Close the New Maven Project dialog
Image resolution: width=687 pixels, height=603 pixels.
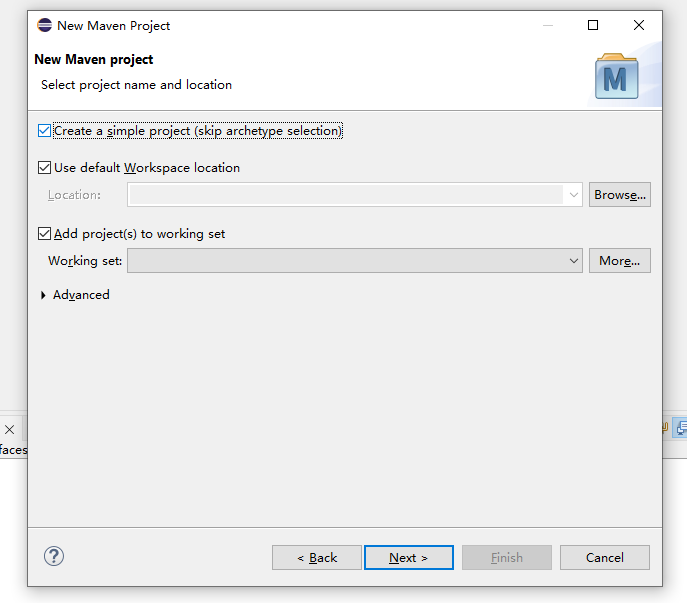pos(639,25)
